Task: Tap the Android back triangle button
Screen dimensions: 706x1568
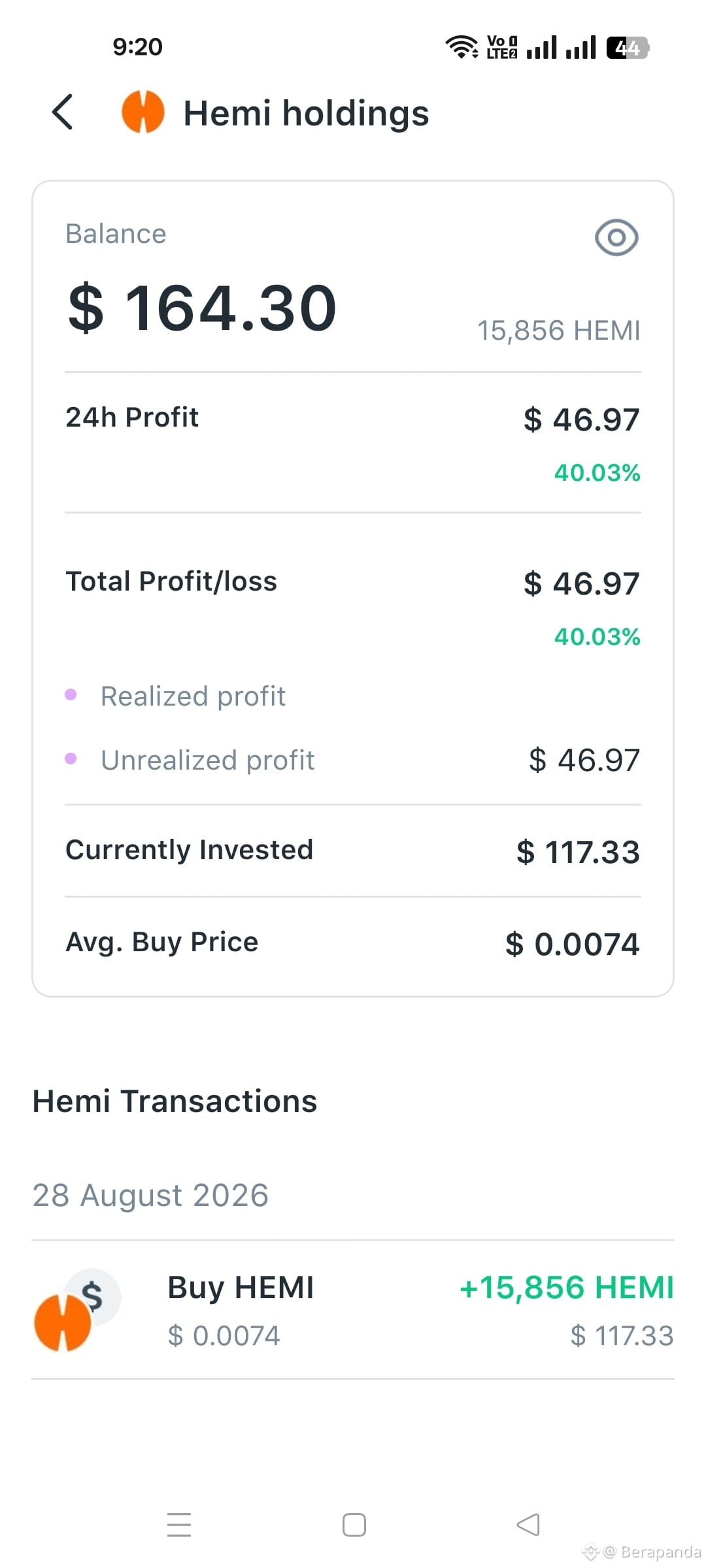Action: pyautogui.click(x=528, y=1525)
